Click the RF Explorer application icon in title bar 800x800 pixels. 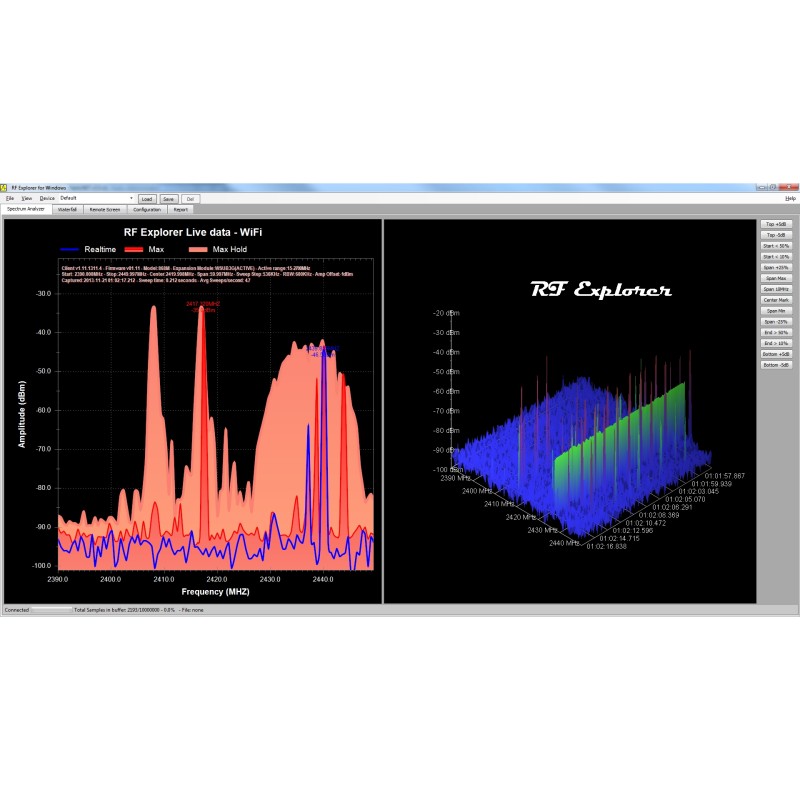point(4,188)
